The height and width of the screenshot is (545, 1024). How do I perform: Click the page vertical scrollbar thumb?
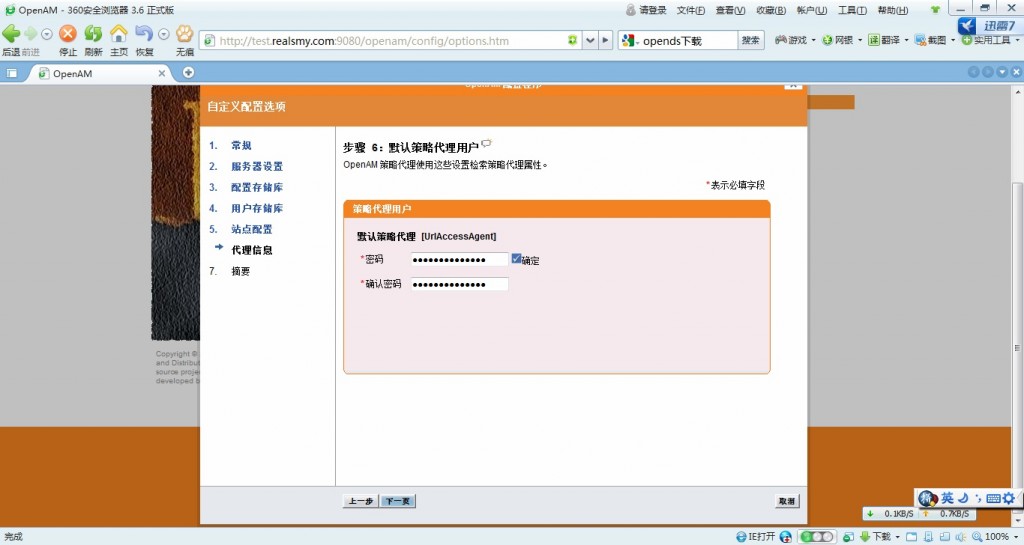pos(1017,348)
